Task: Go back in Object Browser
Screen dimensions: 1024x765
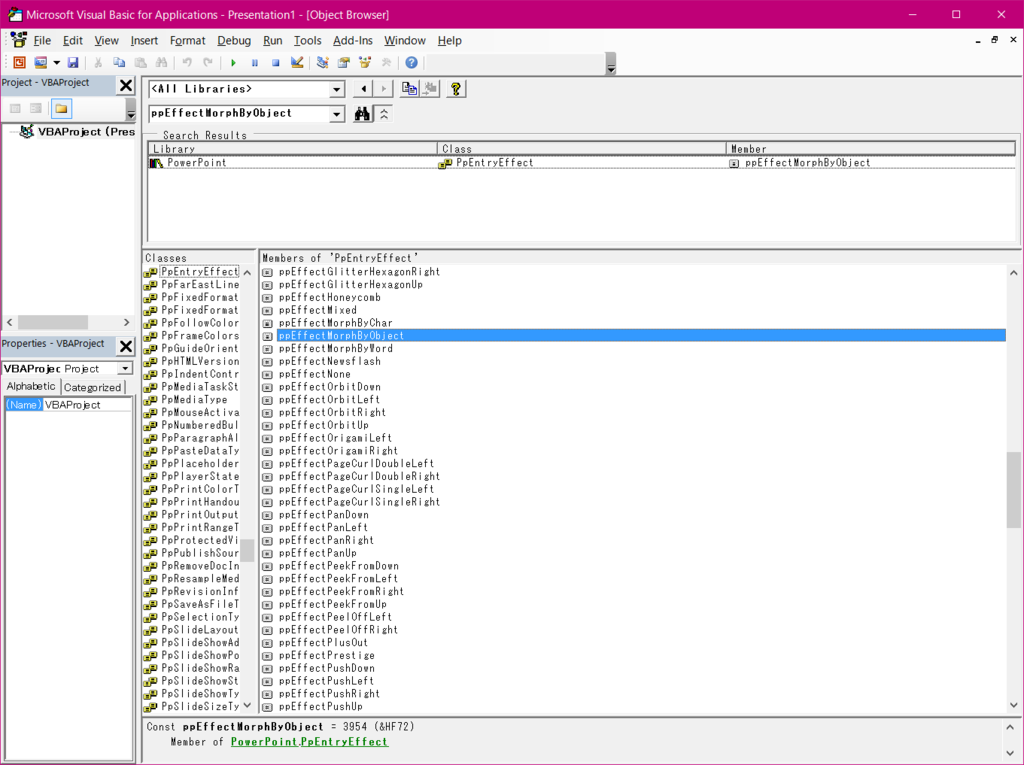Action: click(364, 89)
